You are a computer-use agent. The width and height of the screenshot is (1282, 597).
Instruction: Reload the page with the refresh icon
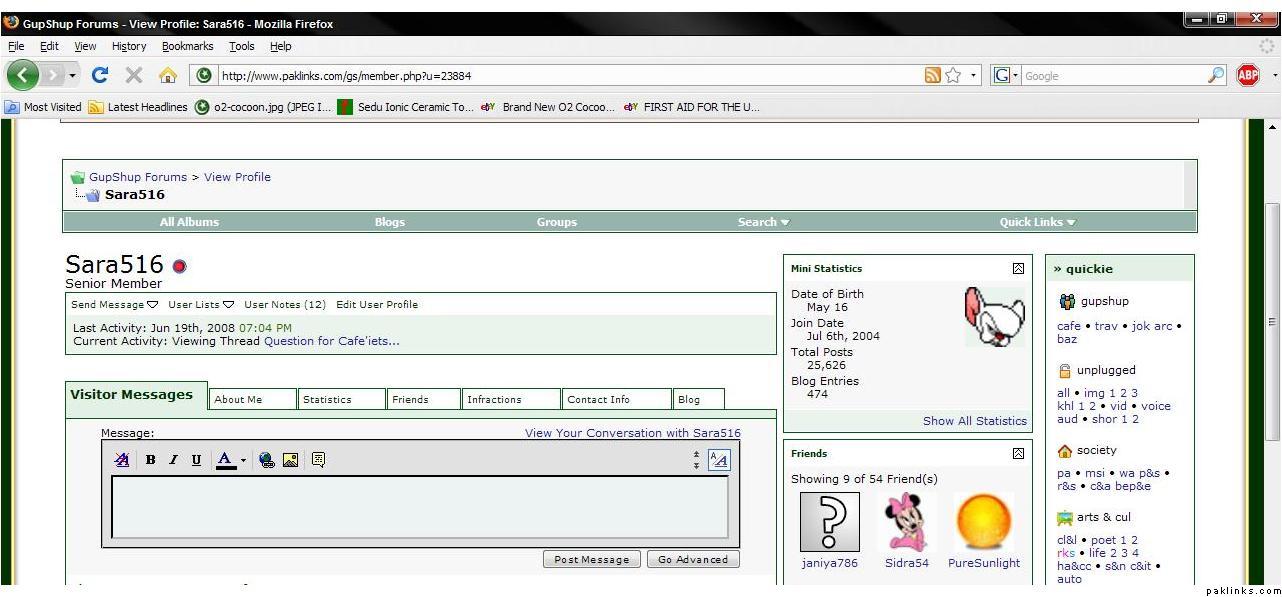[99, 75]
